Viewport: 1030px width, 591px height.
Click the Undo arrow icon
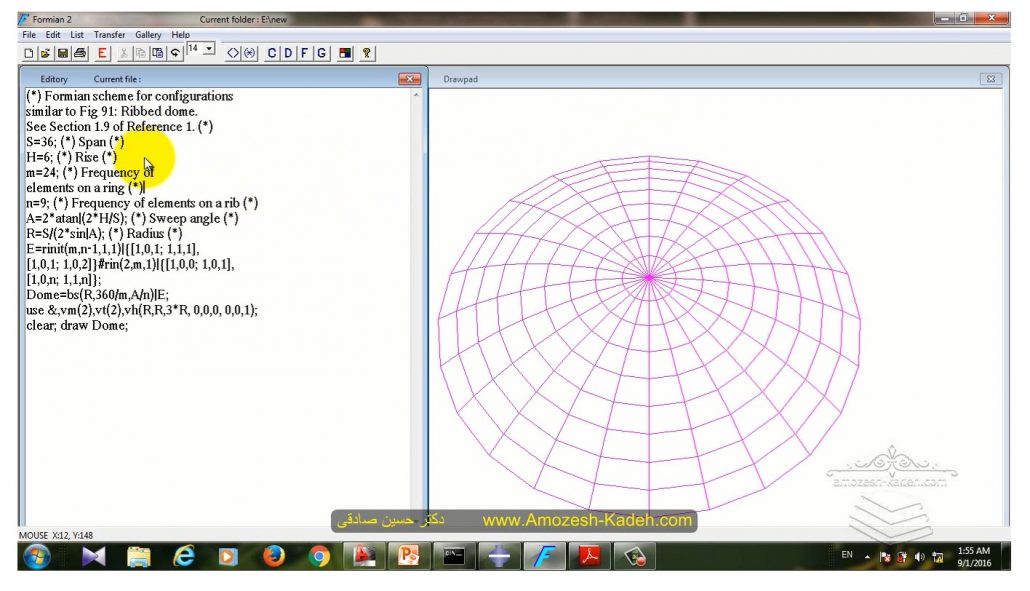tap(175, 53)
